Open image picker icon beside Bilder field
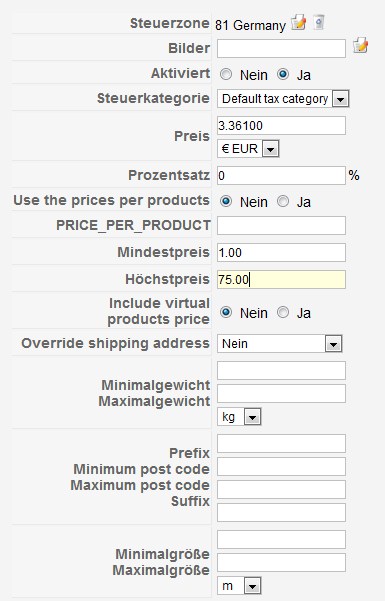Screen dimensions: 385x601 (x=360, y=46)
